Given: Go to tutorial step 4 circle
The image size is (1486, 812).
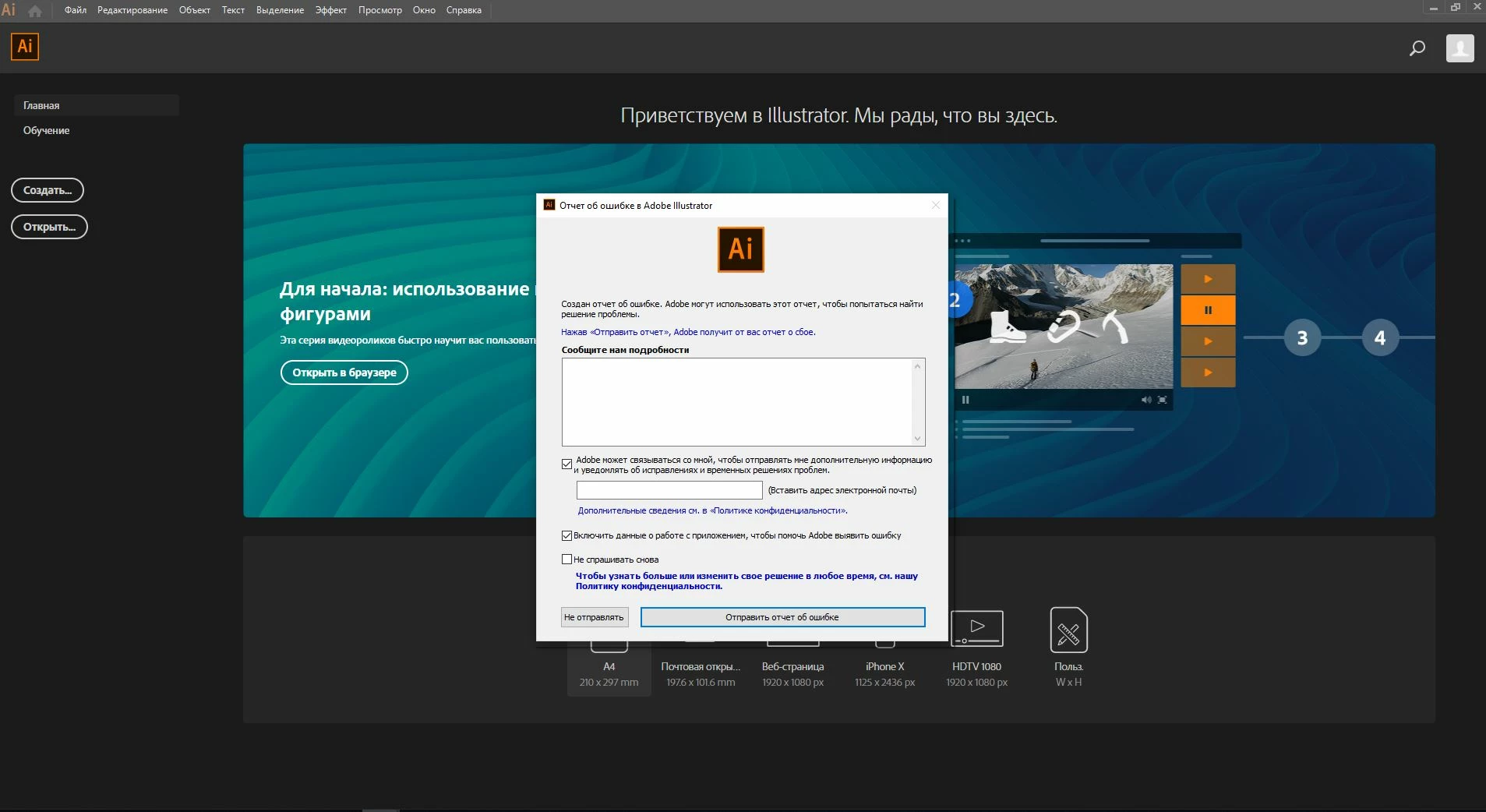Looking at the screenshot, I should tap(1380, 337).
